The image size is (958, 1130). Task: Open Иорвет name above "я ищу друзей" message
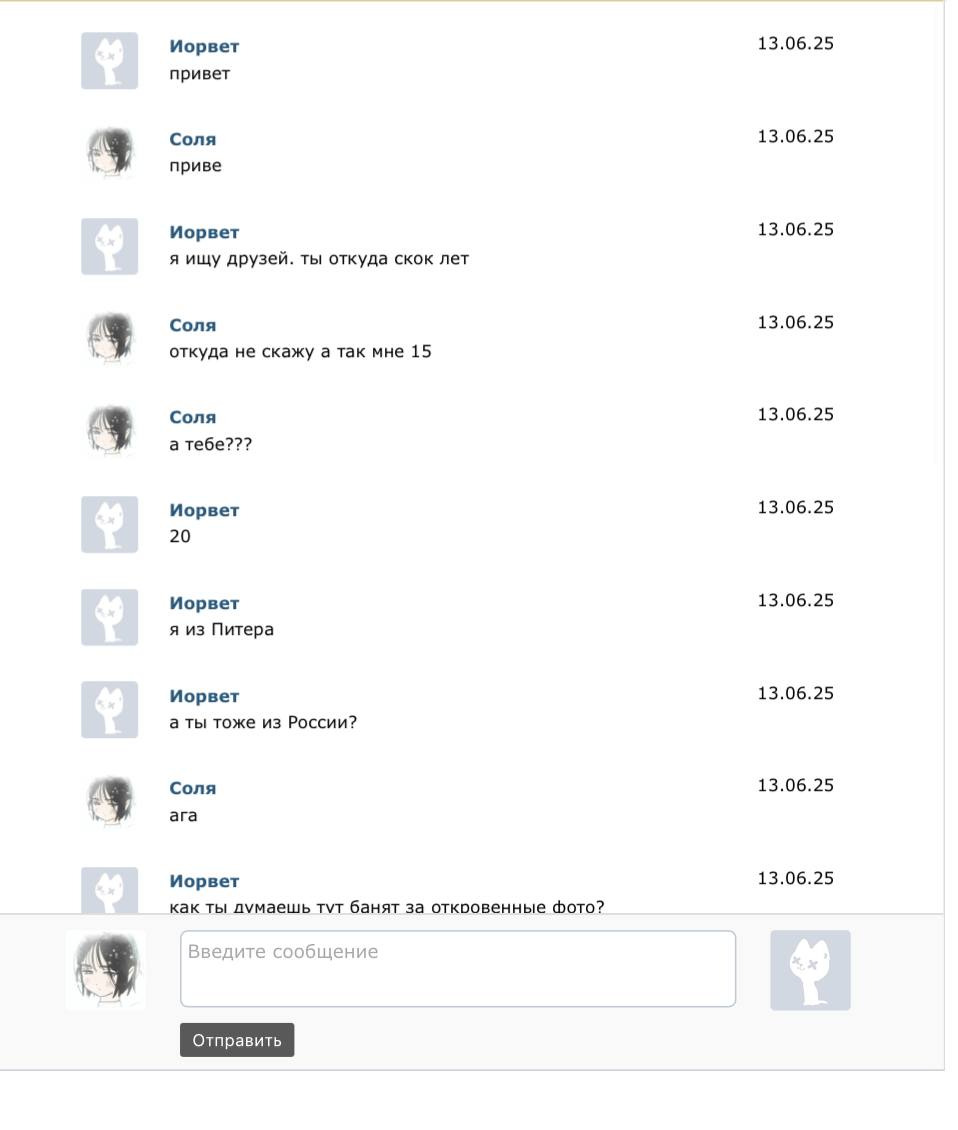point(204,232)
